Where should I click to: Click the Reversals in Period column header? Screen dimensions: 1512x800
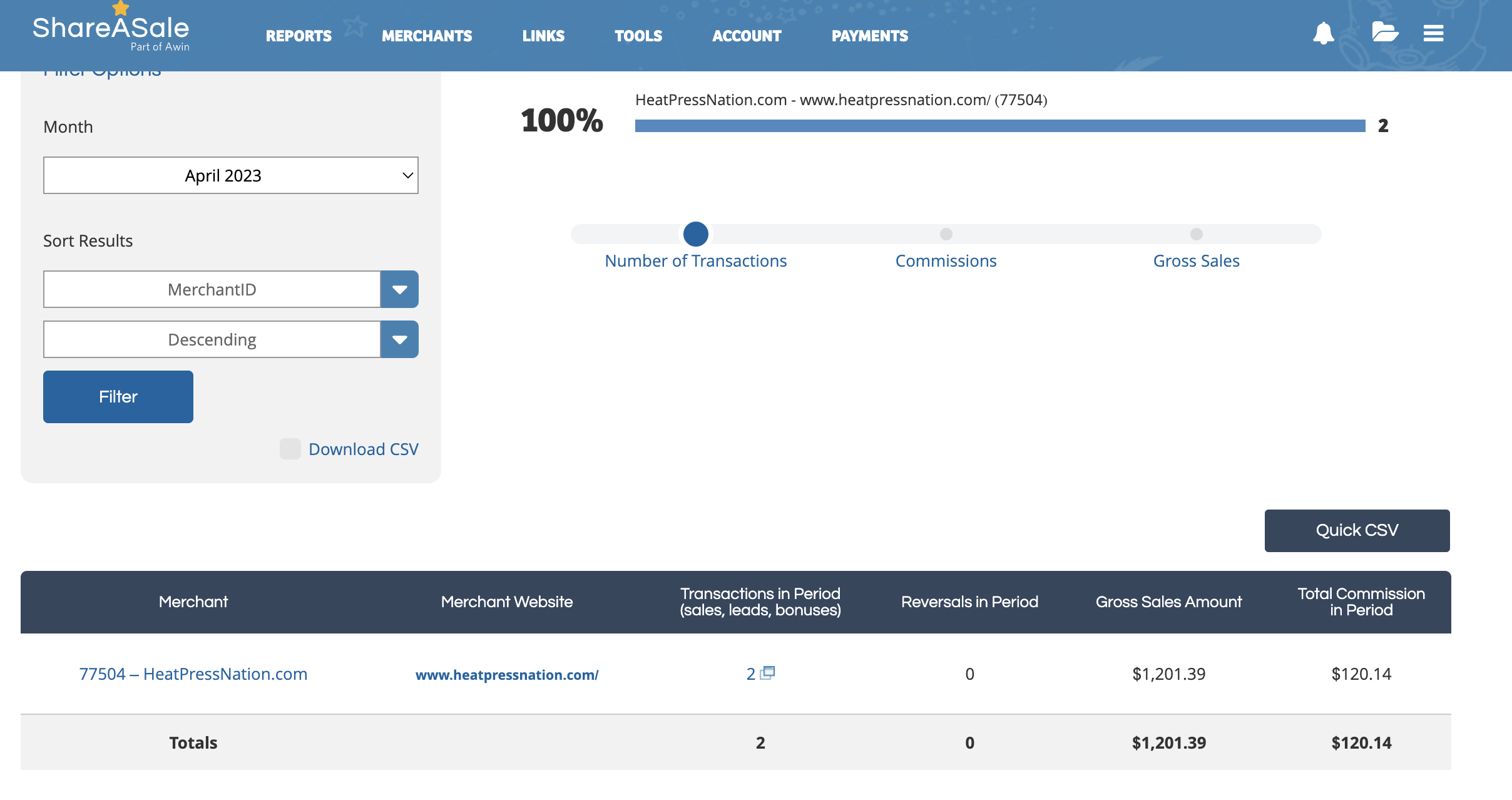(x=969, y=602)
